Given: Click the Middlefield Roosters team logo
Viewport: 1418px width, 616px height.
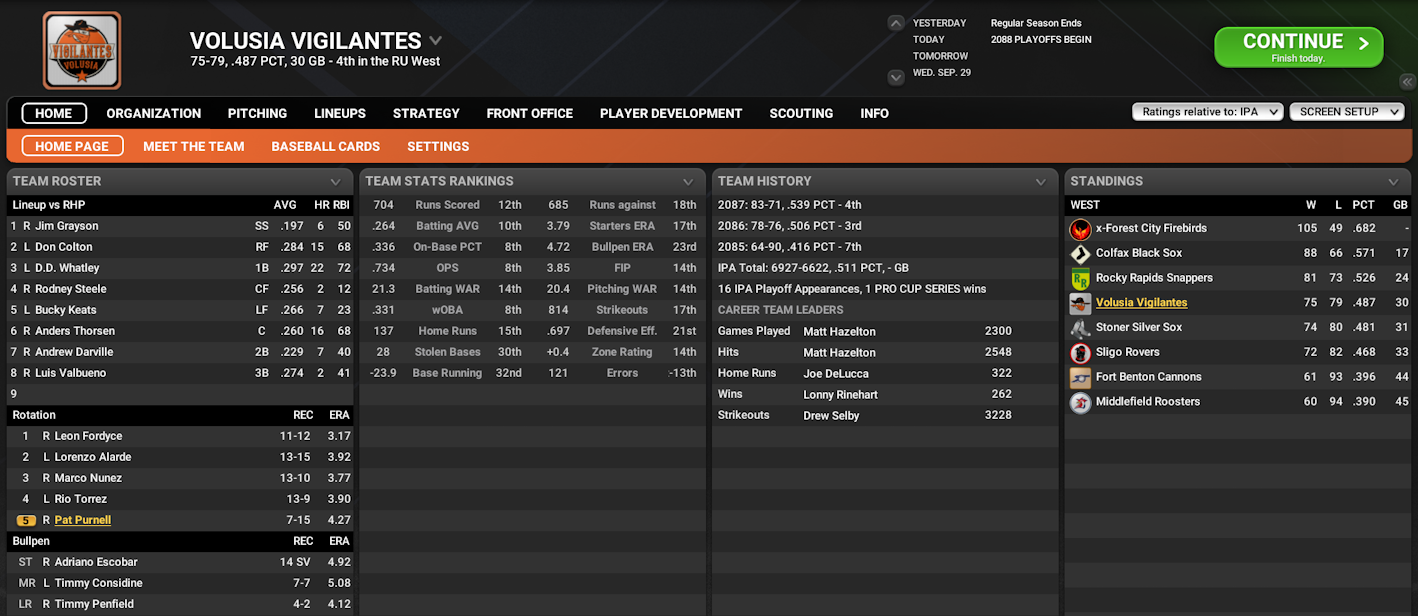Looking at the screenshot, I should tap(1080, 402).
